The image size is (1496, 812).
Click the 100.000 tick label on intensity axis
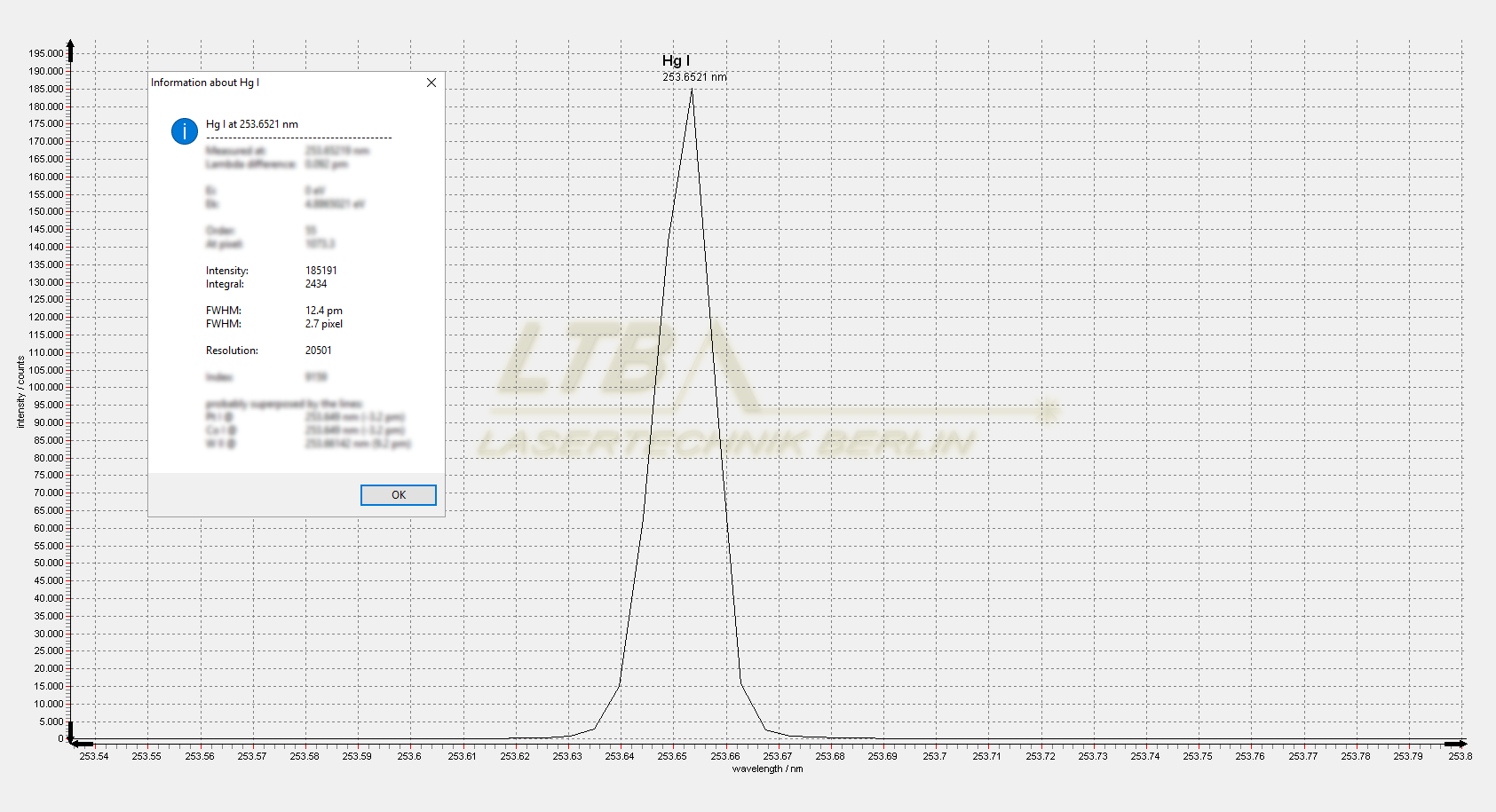pos(47,387)
